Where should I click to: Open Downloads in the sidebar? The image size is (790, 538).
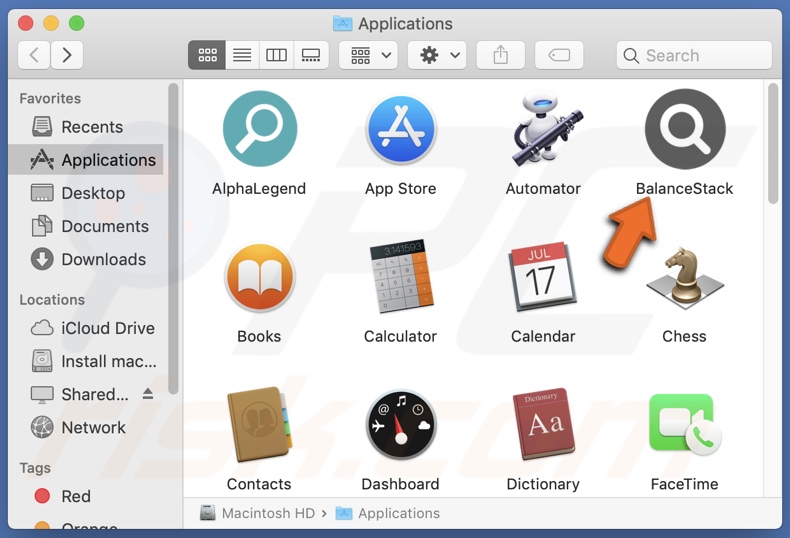(85, 259)
